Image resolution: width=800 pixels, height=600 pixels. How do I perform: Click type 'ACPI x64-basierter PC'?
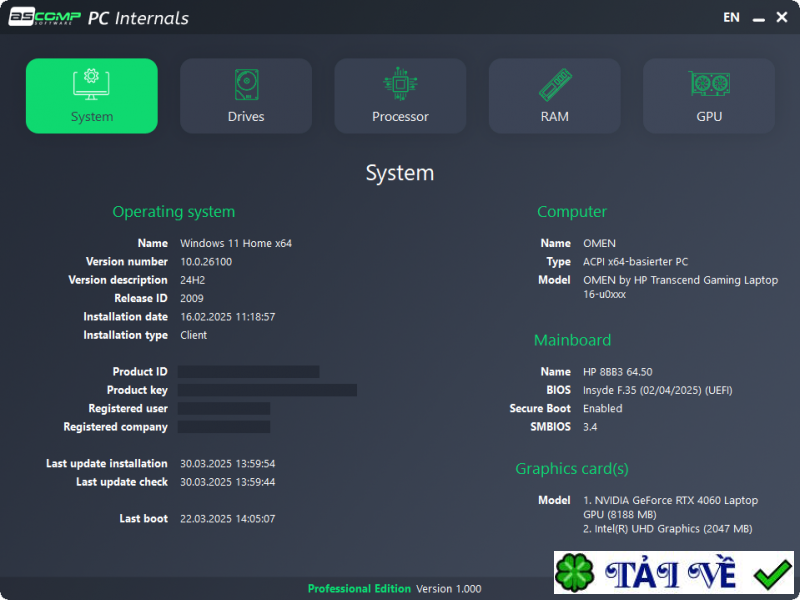636,262
